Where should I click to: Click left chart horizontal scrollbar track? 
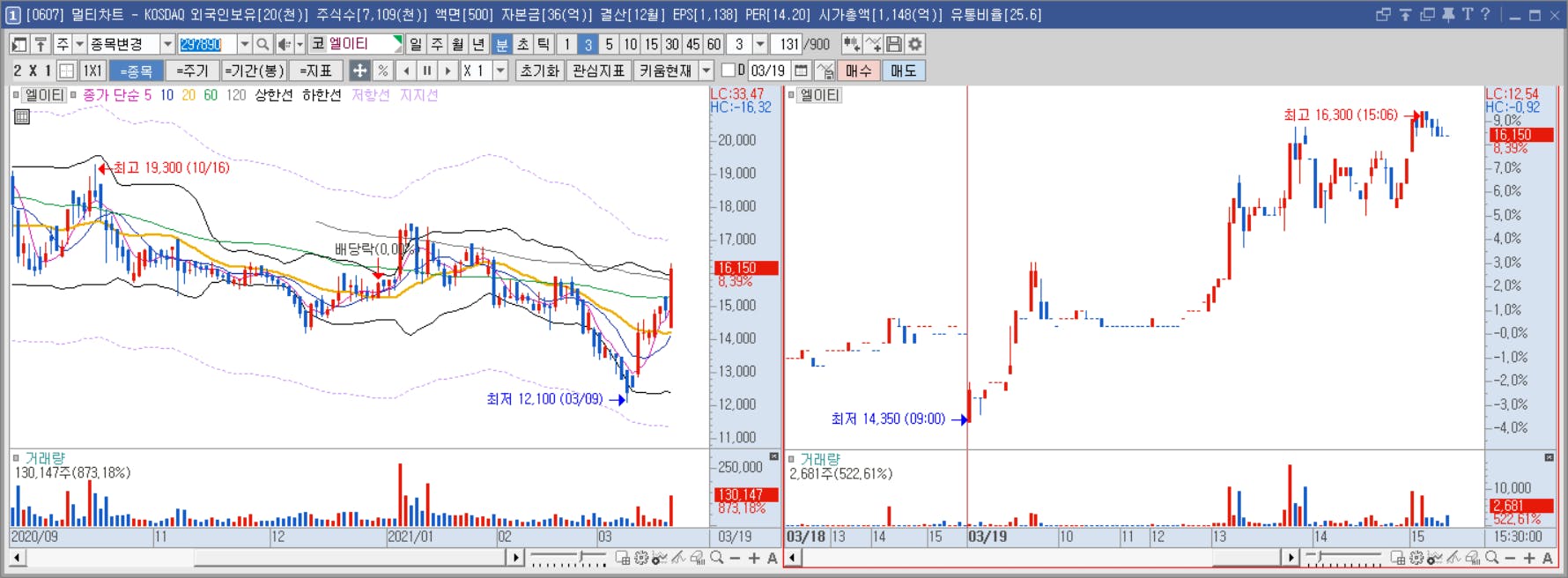[x=266, y=558]
